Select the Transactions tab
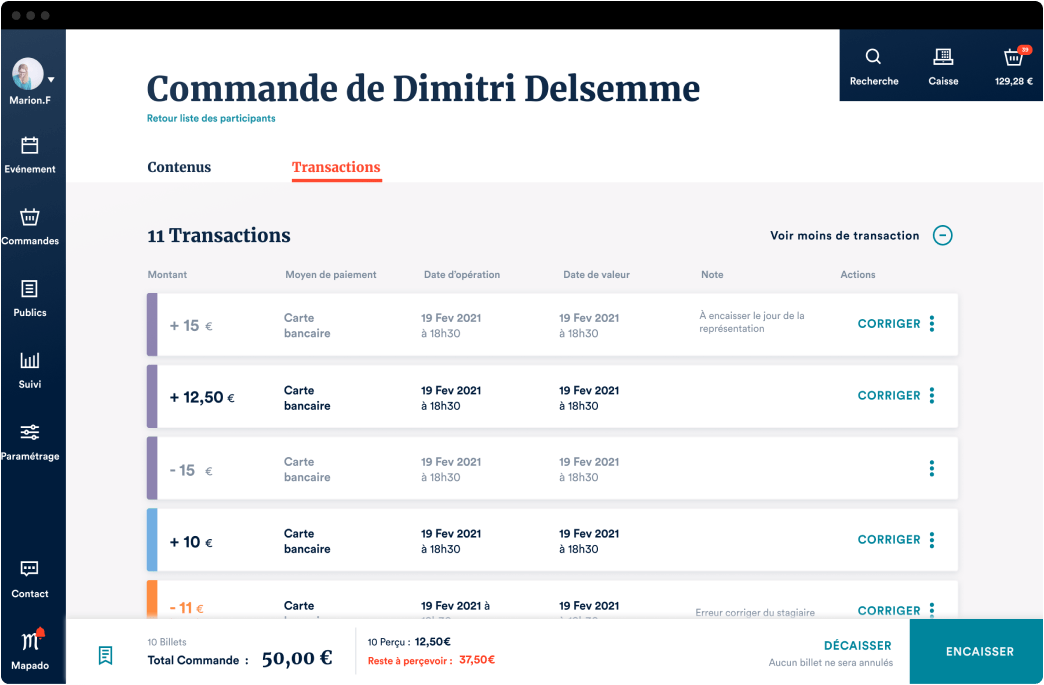This screenshot has width=1044, height=685. 336,167
